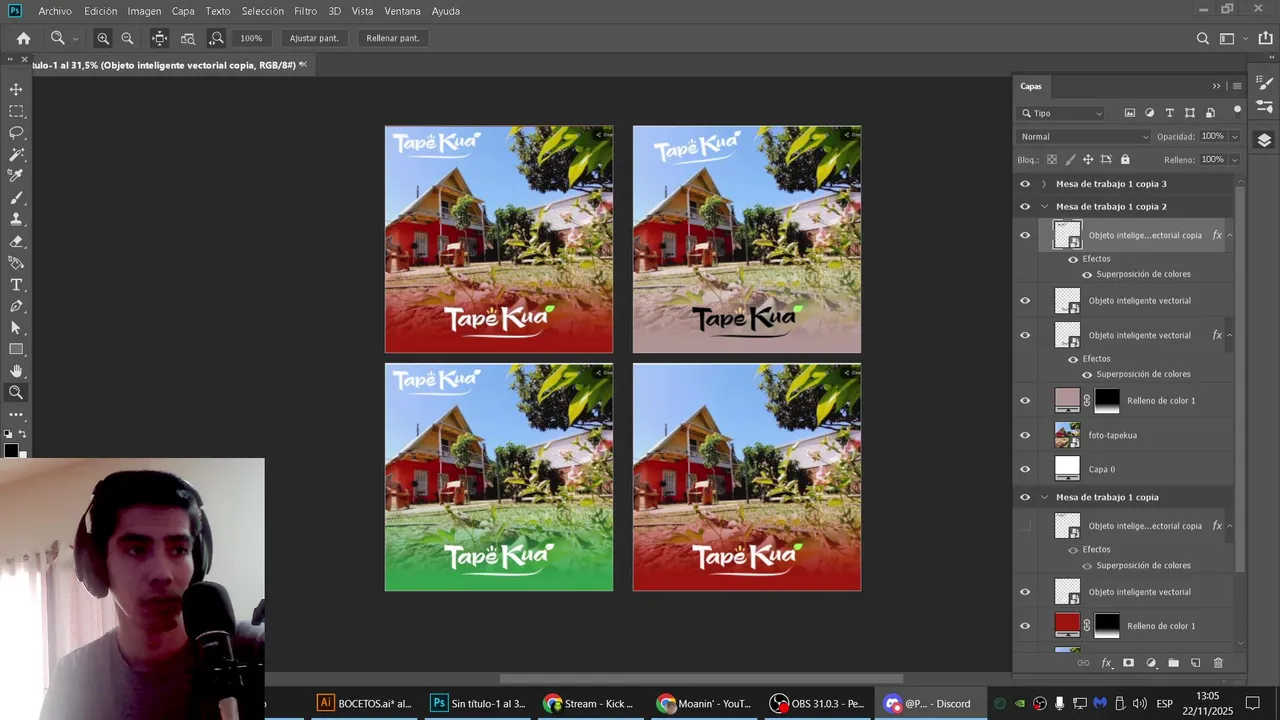Image resolution: width=1280 pixels, height=720 pixels.
Task: Hide the Capa 0 layer
Action: point(1024,469)
